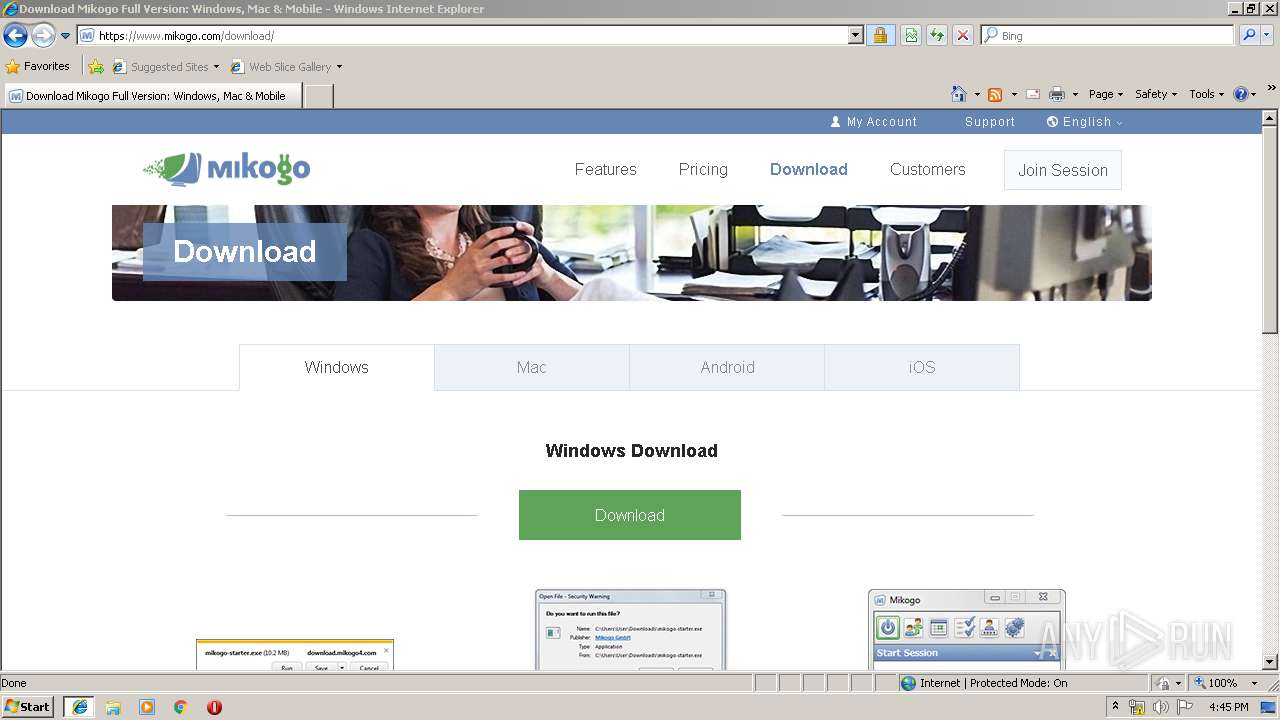Click the Join Session button
The image size is (1280, 720).
[1063, 170]
